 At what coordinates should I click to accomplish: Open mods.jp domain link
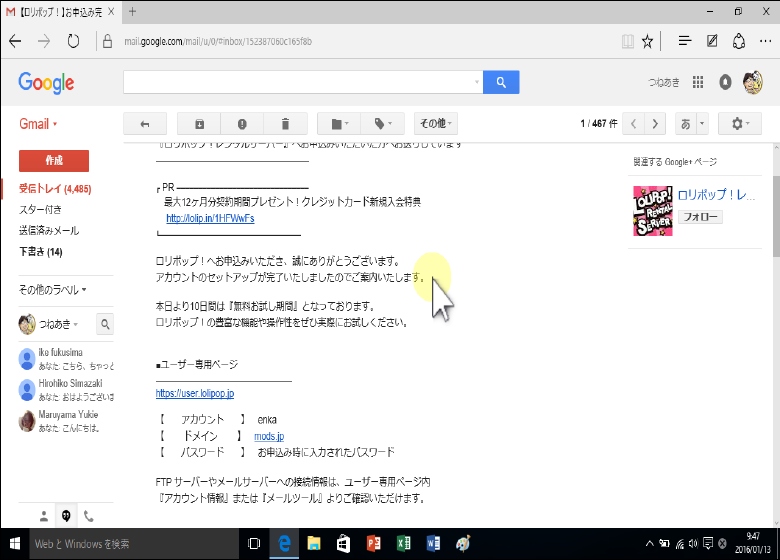(x=269, y=436)
